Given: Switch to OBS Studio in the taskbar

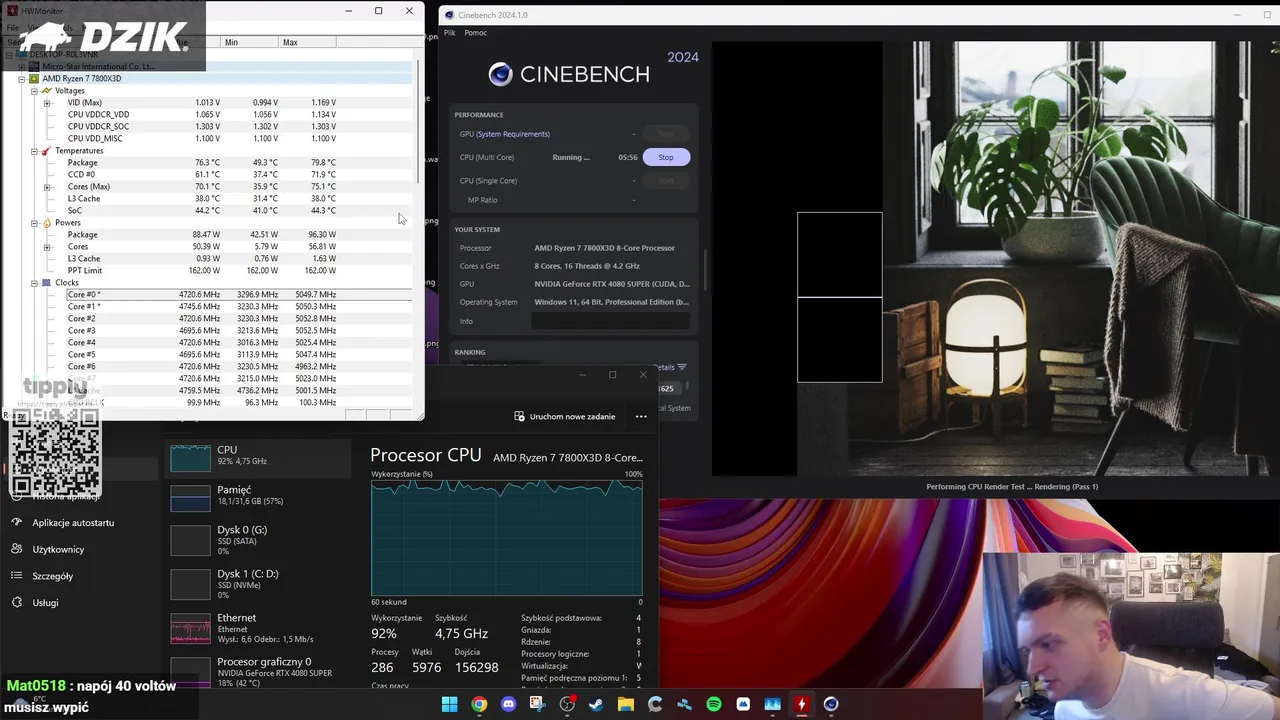Looking at the screenshot, I should click(567, 704).
